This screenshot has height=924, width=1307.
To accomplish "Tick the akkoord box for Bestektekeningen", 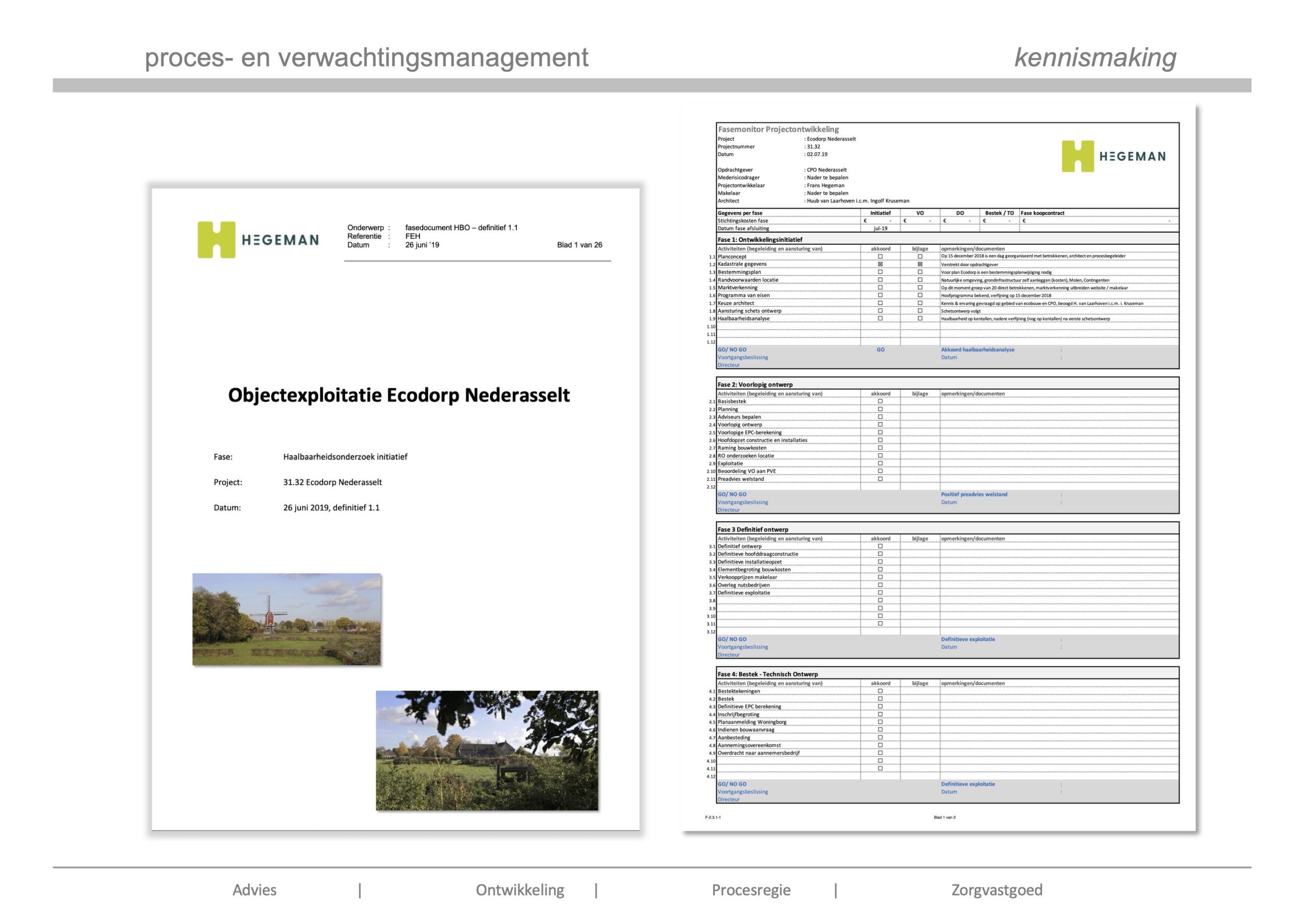I will 880,691.
